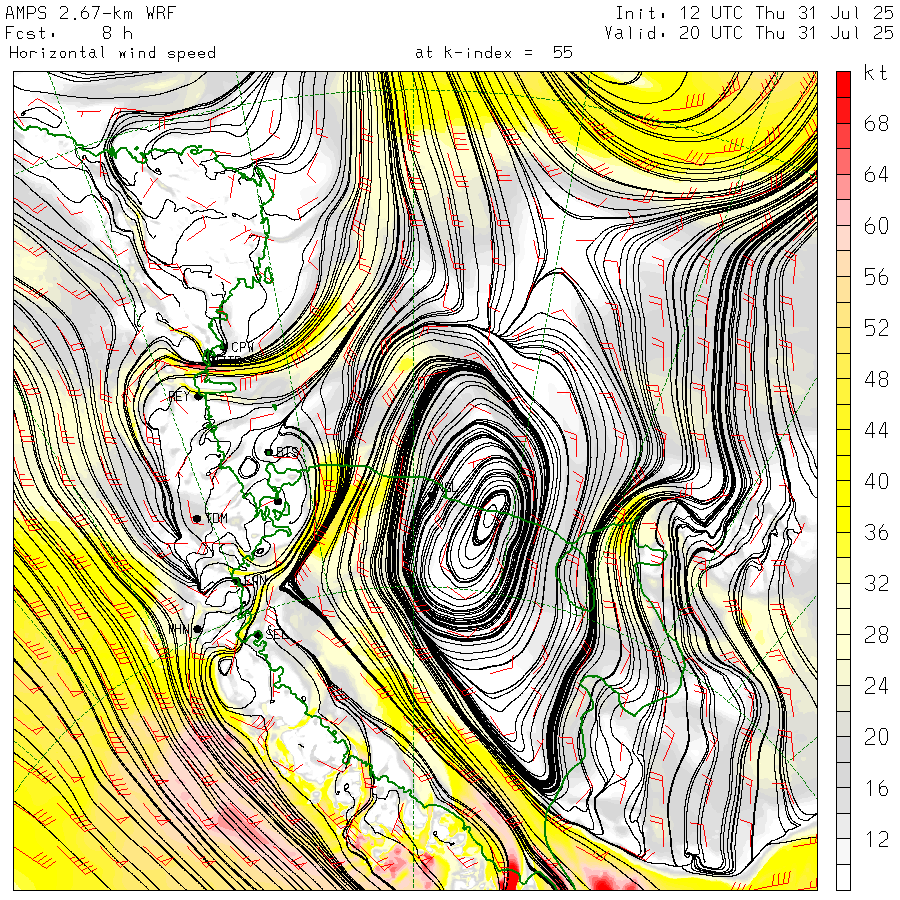The width and height of the screenshot is (900, 900).
Task: Click the 60 value on the color scale
Action: pyautogui.click(x=876, y=226)
